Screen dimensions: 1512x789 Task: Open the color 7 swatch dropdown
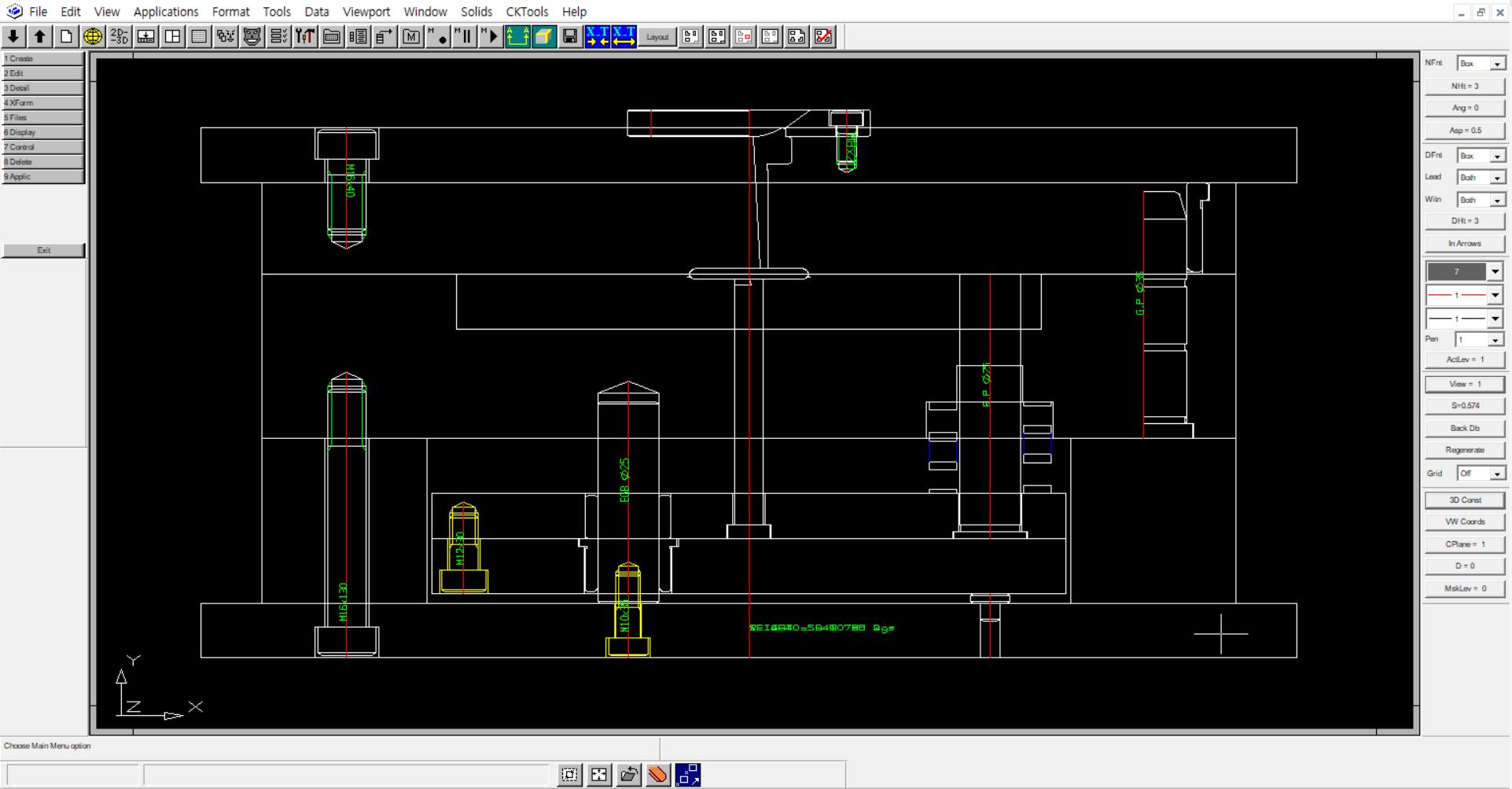1495,271
